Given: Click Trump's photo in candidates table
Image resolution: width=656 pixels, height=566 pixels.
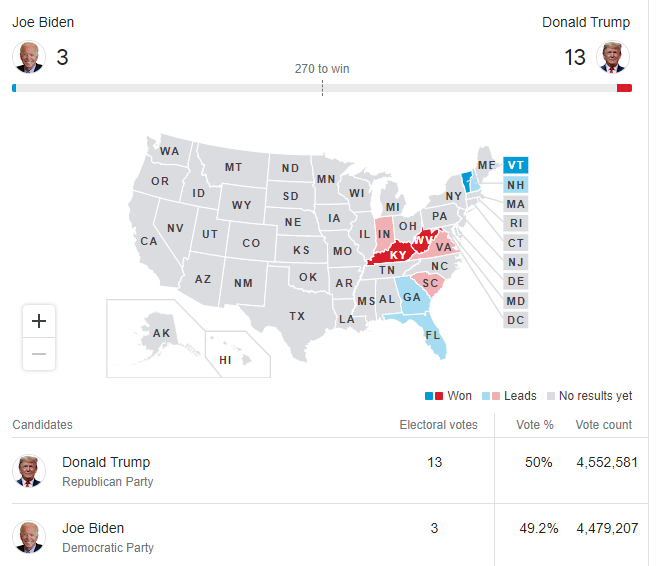Looking at the screenshot, I should (29, 470).
